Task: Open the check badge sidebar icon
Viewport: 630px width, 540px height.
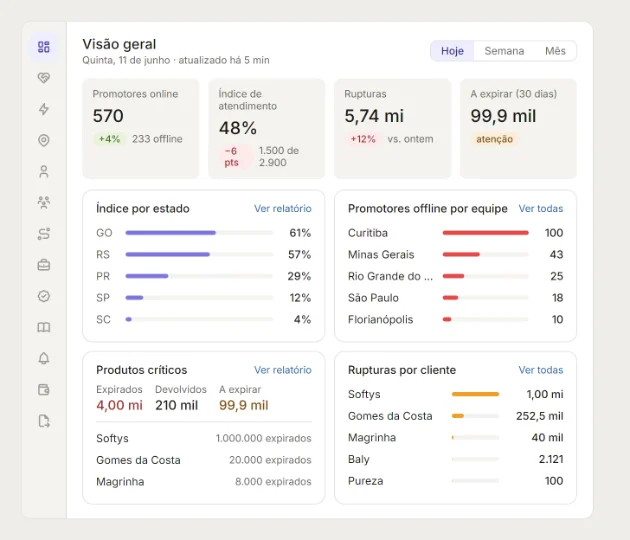Action: coord(44,296)
